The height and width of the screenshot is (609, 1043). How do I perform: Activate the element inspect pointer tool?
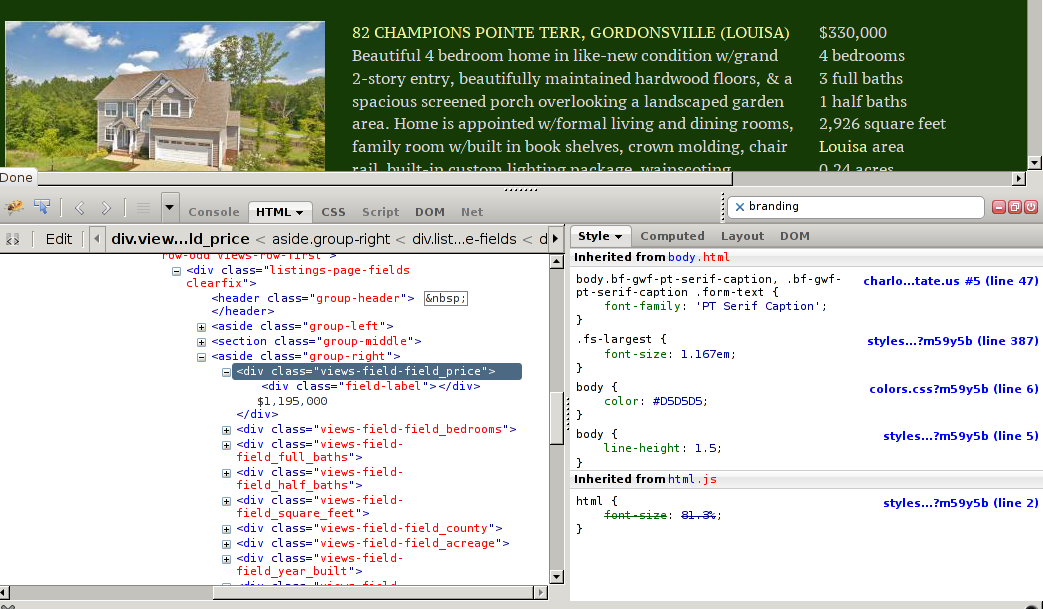click(42, 207)
